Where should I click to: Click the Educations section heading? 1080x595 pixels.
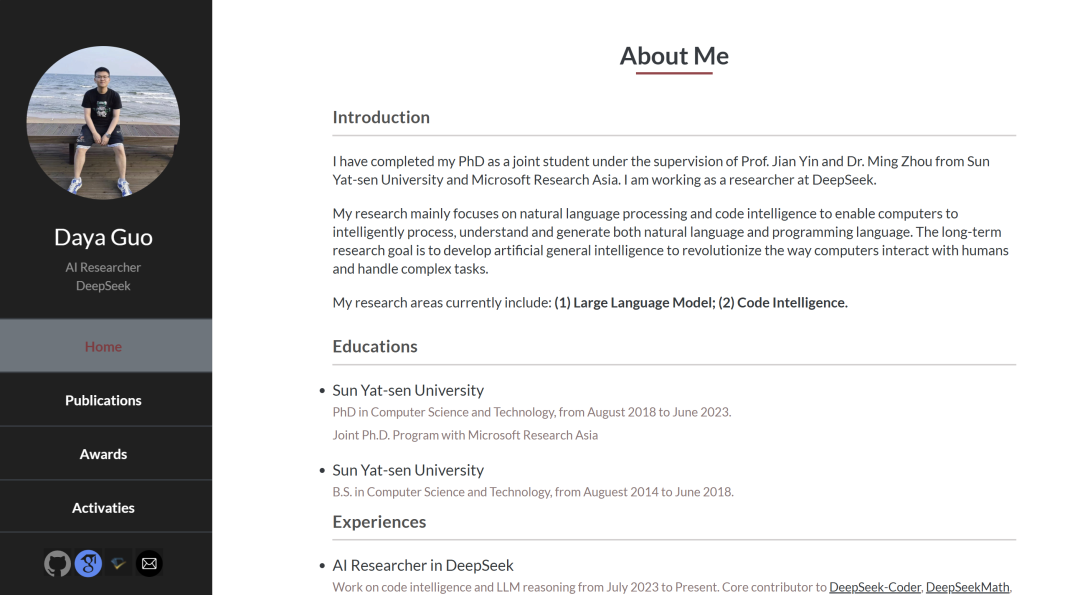375,346
